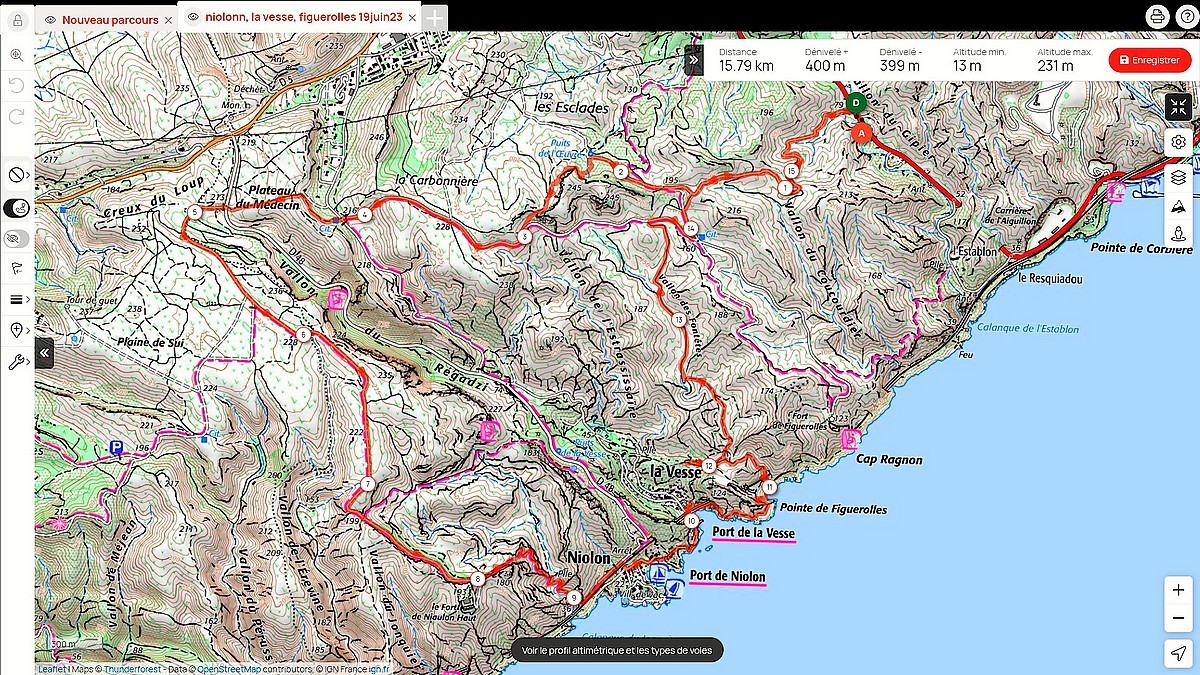Close the Nouveau parcours tab
The width and height of the screenshot is (1200, 675).
tap(168, 19)
